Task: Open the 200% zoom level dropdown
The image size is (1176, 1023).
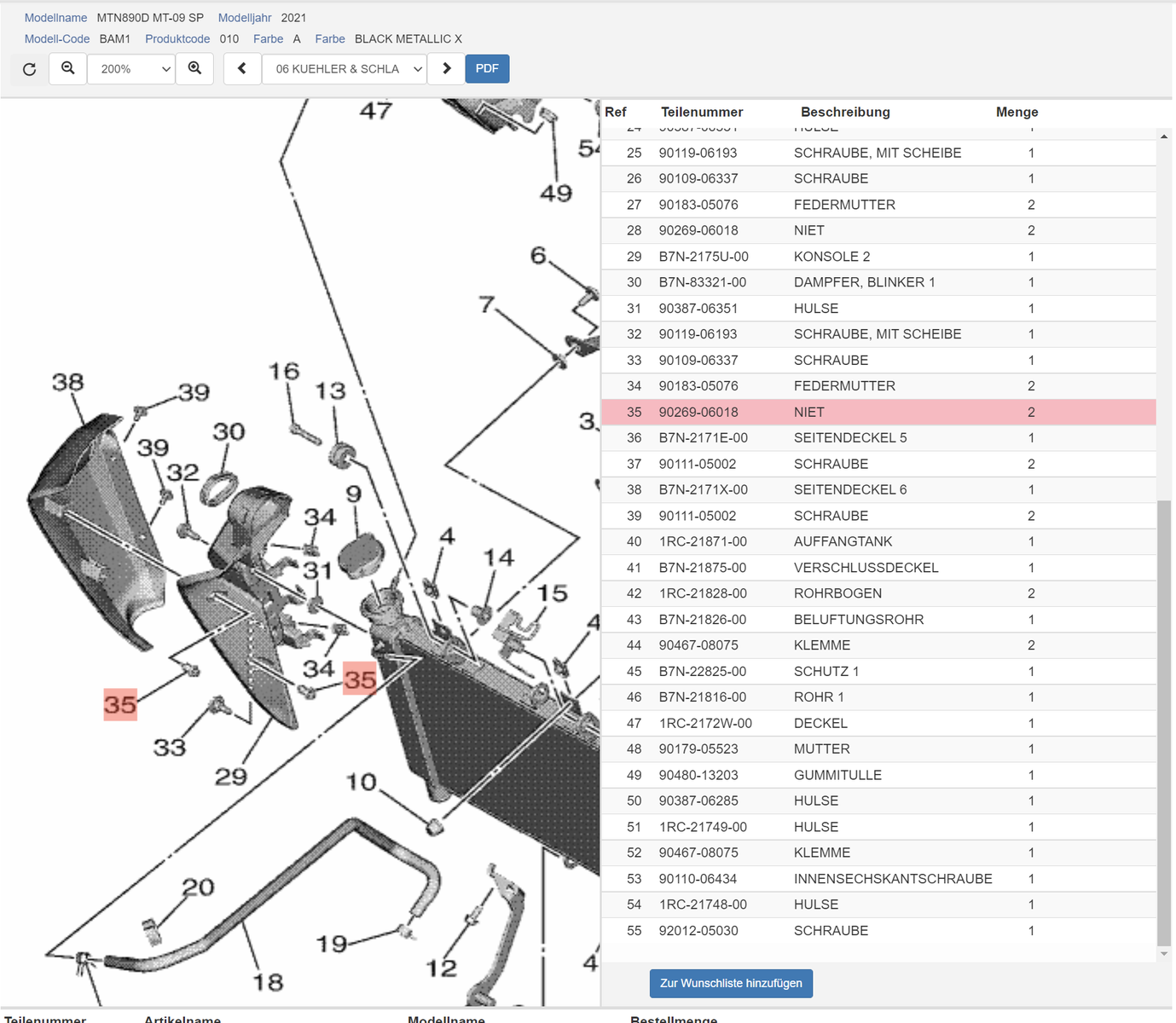Action: tap(132, 69)
